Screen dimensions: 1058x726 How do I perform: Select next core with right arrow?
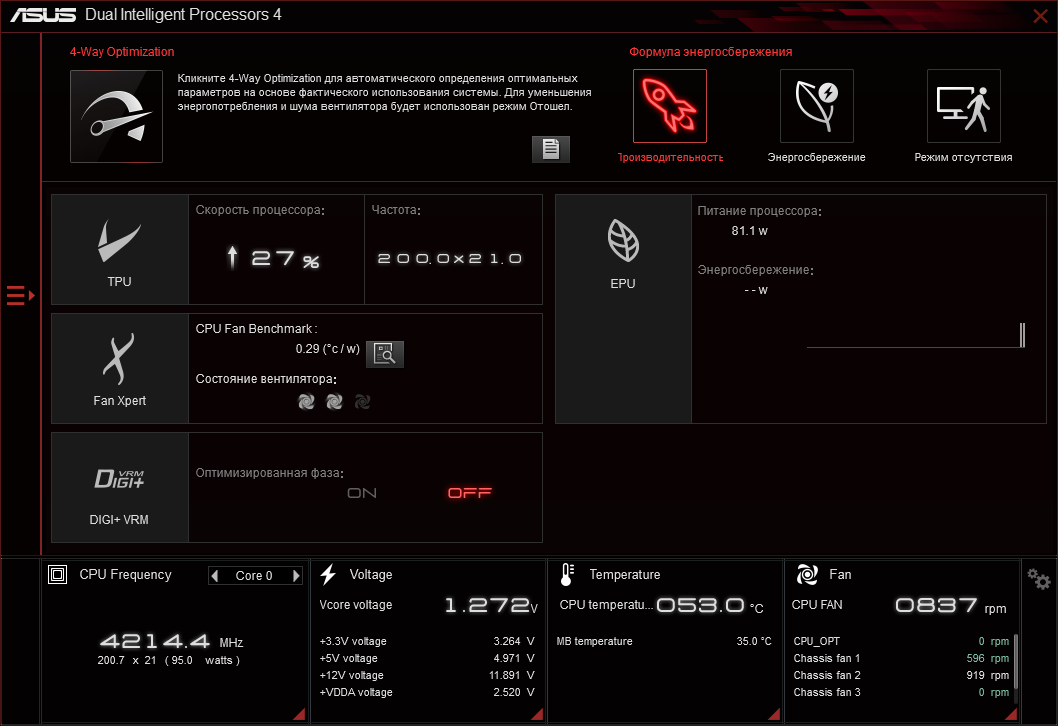pyautogui.click(x=296, y=576)
